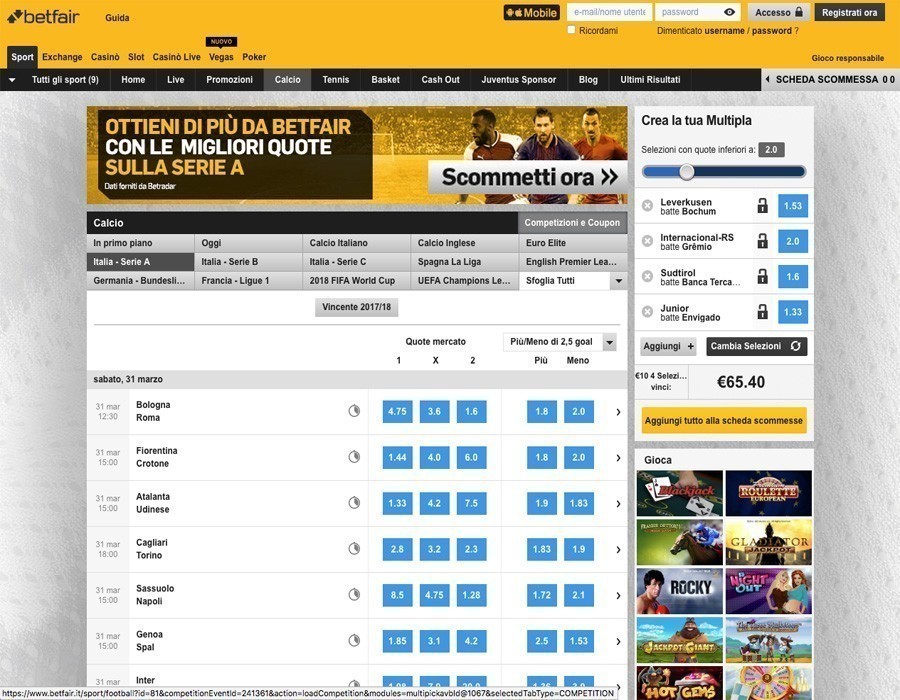
Task: Open Dimenticato username / password link
Action: click(x=728, y=31)
